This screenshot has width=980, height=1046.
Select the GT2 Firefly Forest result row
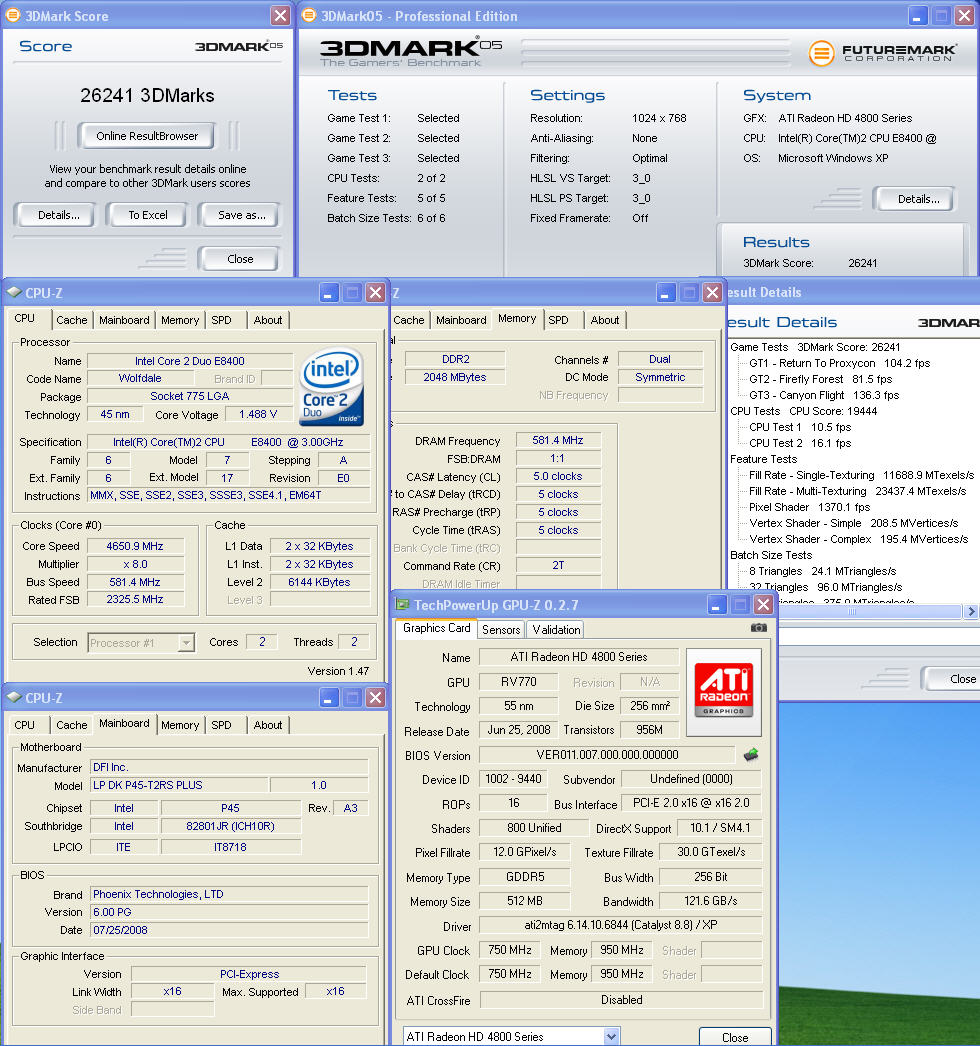click(x=821, y=379)
